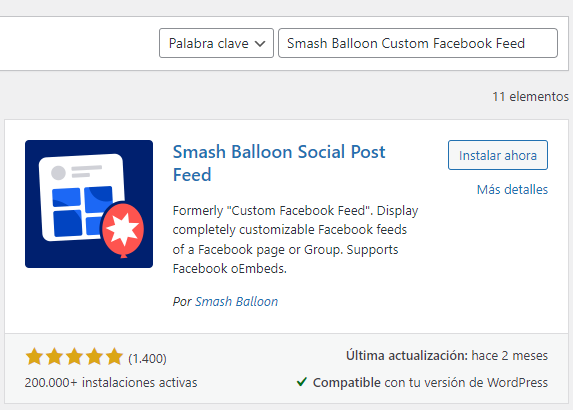Click the red balloon badge on plugin icon
Viewport: 573px width, 410px height.
tap(123, 230)
